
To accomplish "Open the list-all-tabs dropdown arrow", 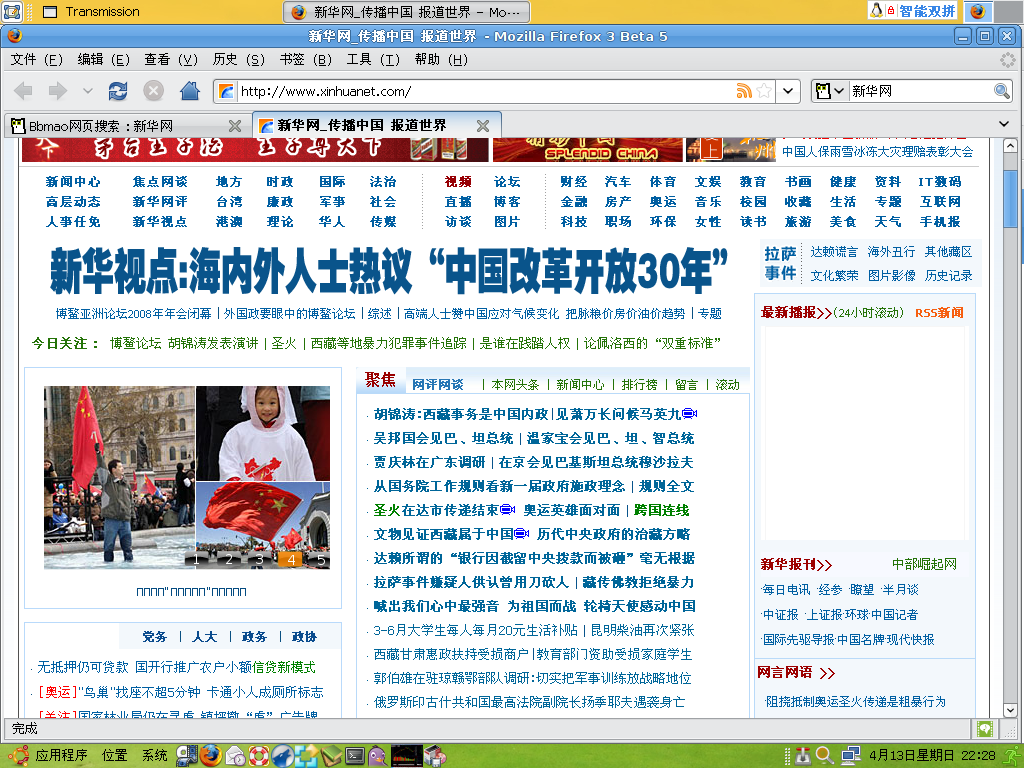I will coord(1004,124).
